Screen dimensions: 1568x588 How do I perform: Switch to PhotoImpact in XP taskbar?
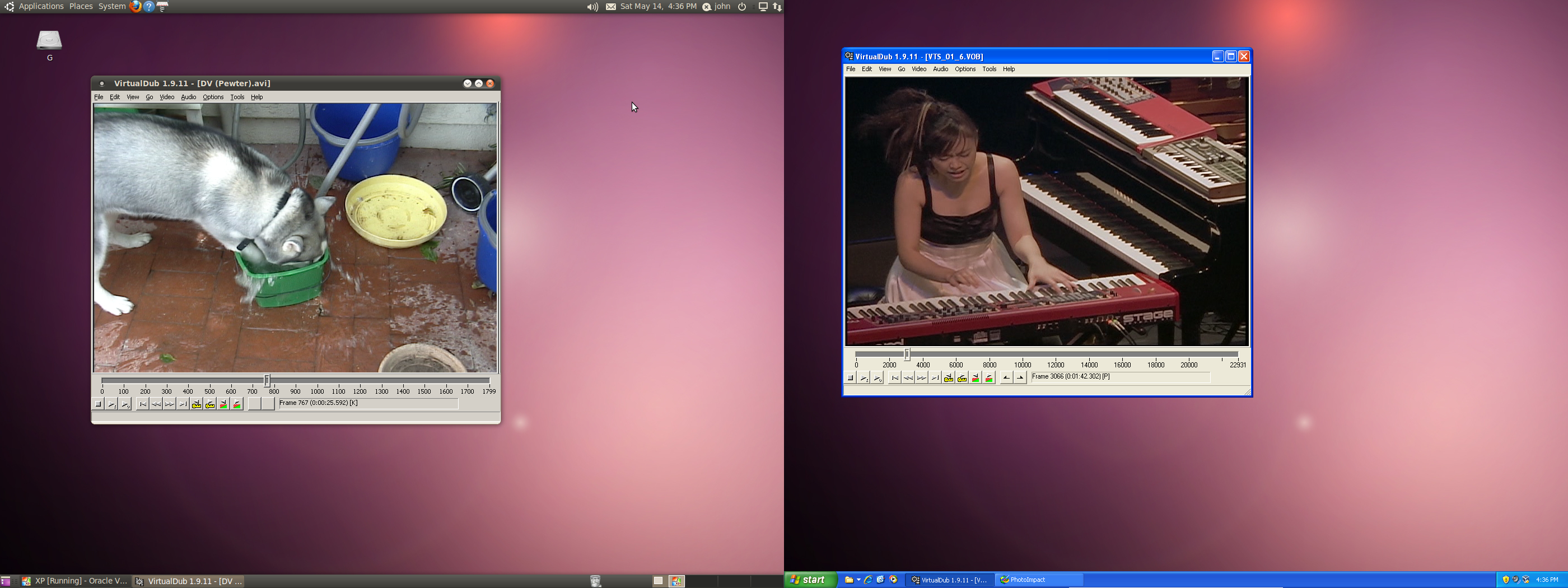1038,580
